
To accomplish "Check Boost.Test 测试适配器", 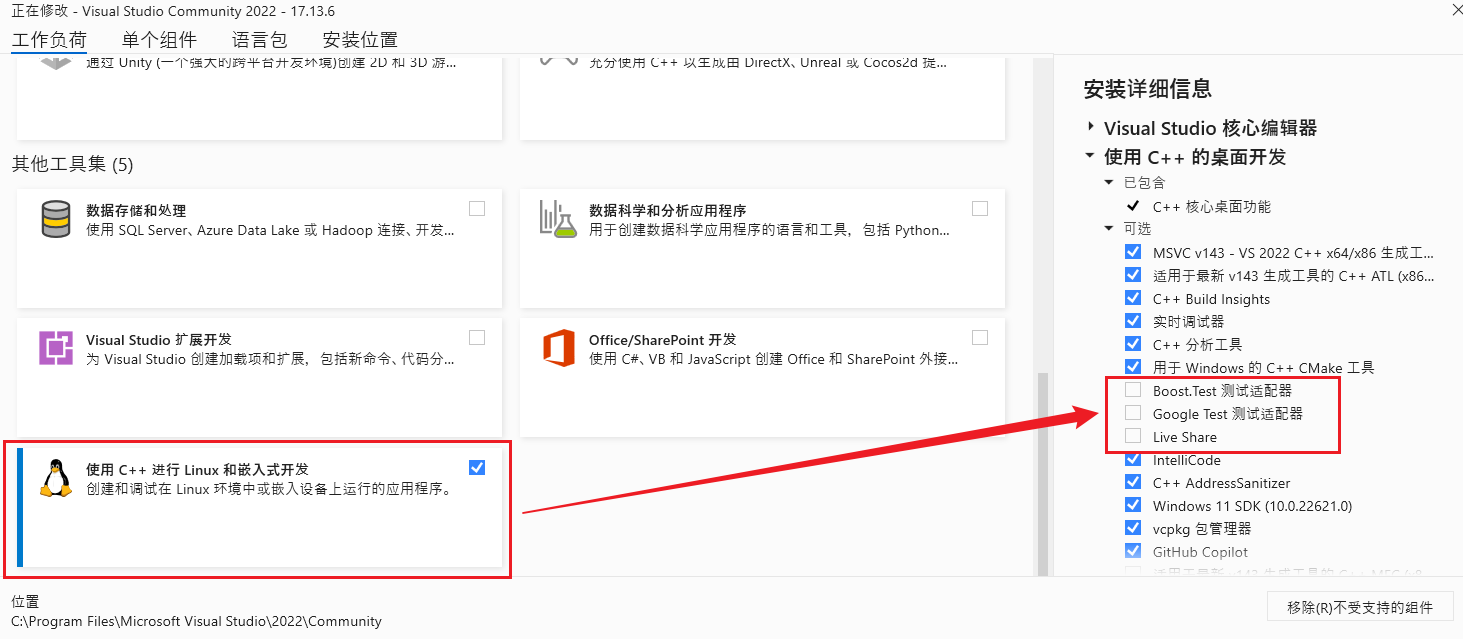I will point(1133,390).
